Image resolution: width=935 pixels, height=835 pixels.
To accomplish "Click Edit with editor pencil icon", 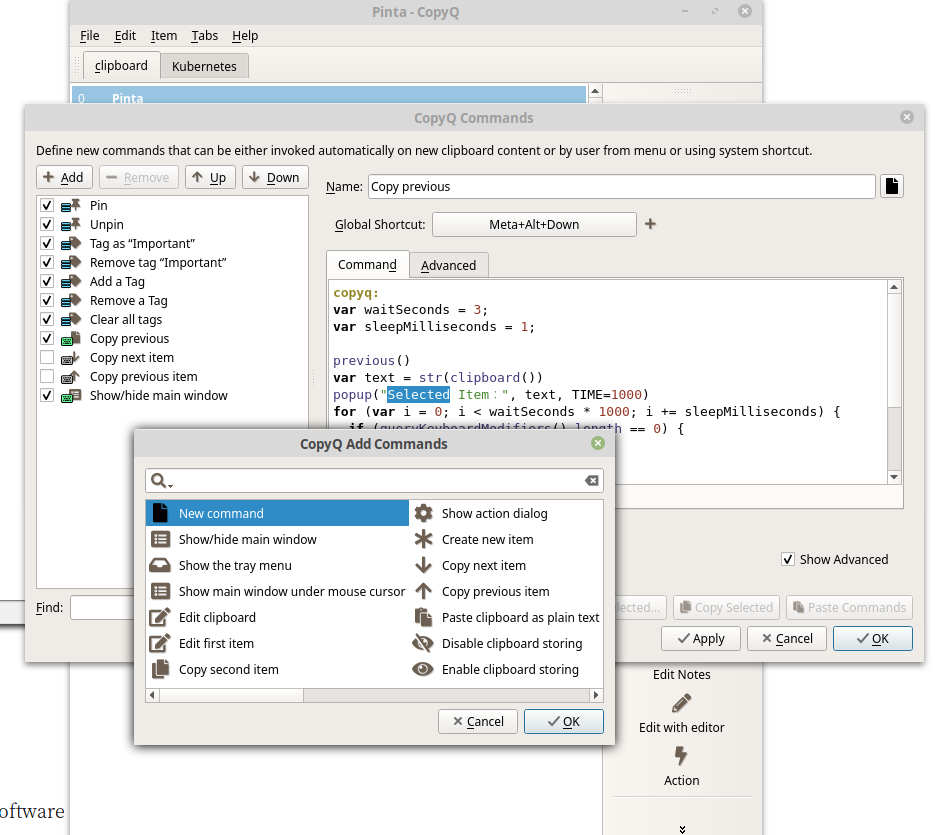I will (681, 703).
